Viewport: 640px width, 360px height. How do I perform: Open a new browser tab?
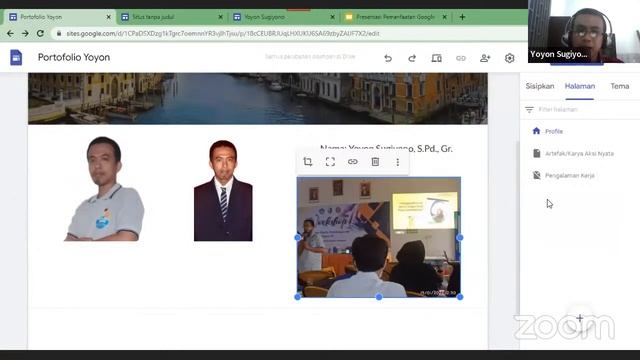462,17
